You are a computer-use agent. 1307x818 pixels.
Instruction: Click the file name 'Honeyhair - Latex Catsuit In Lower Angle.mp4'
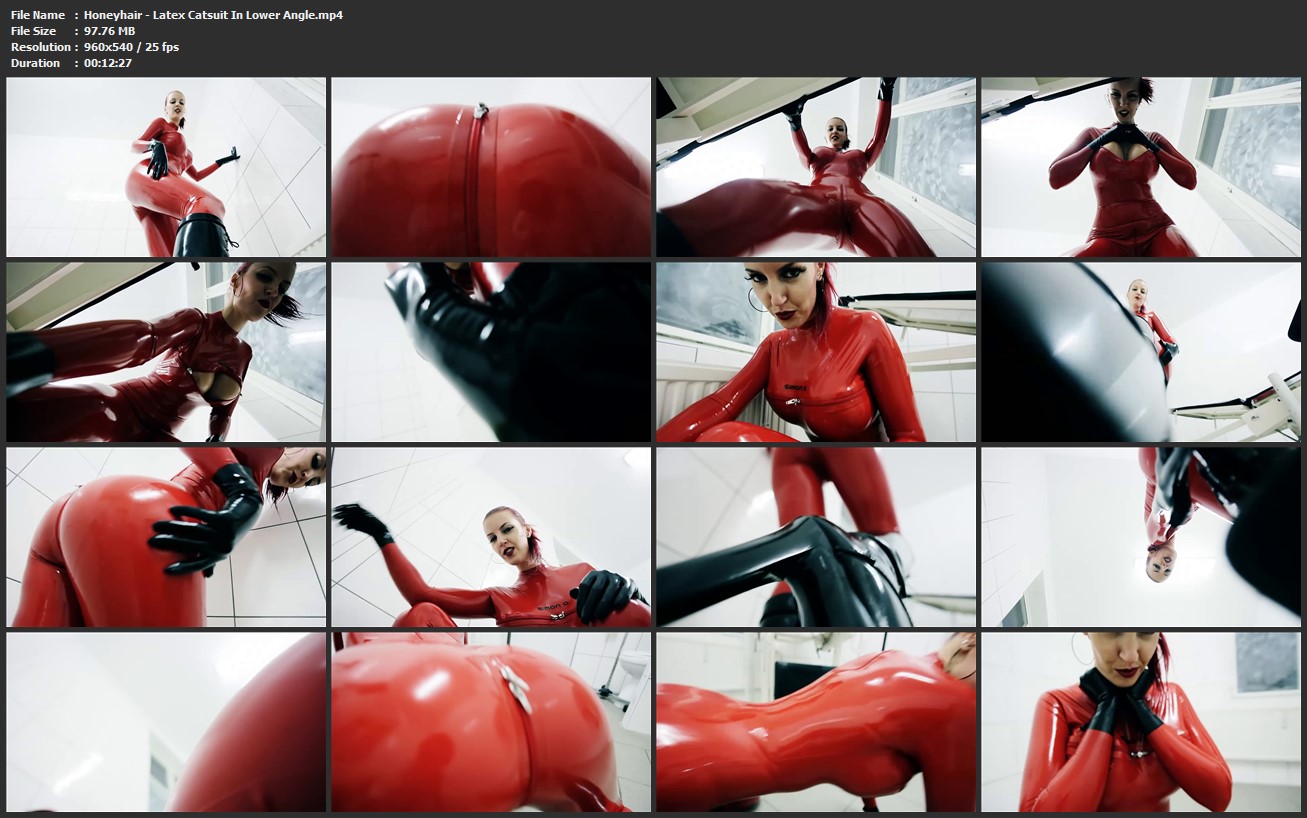pos(213,15)
